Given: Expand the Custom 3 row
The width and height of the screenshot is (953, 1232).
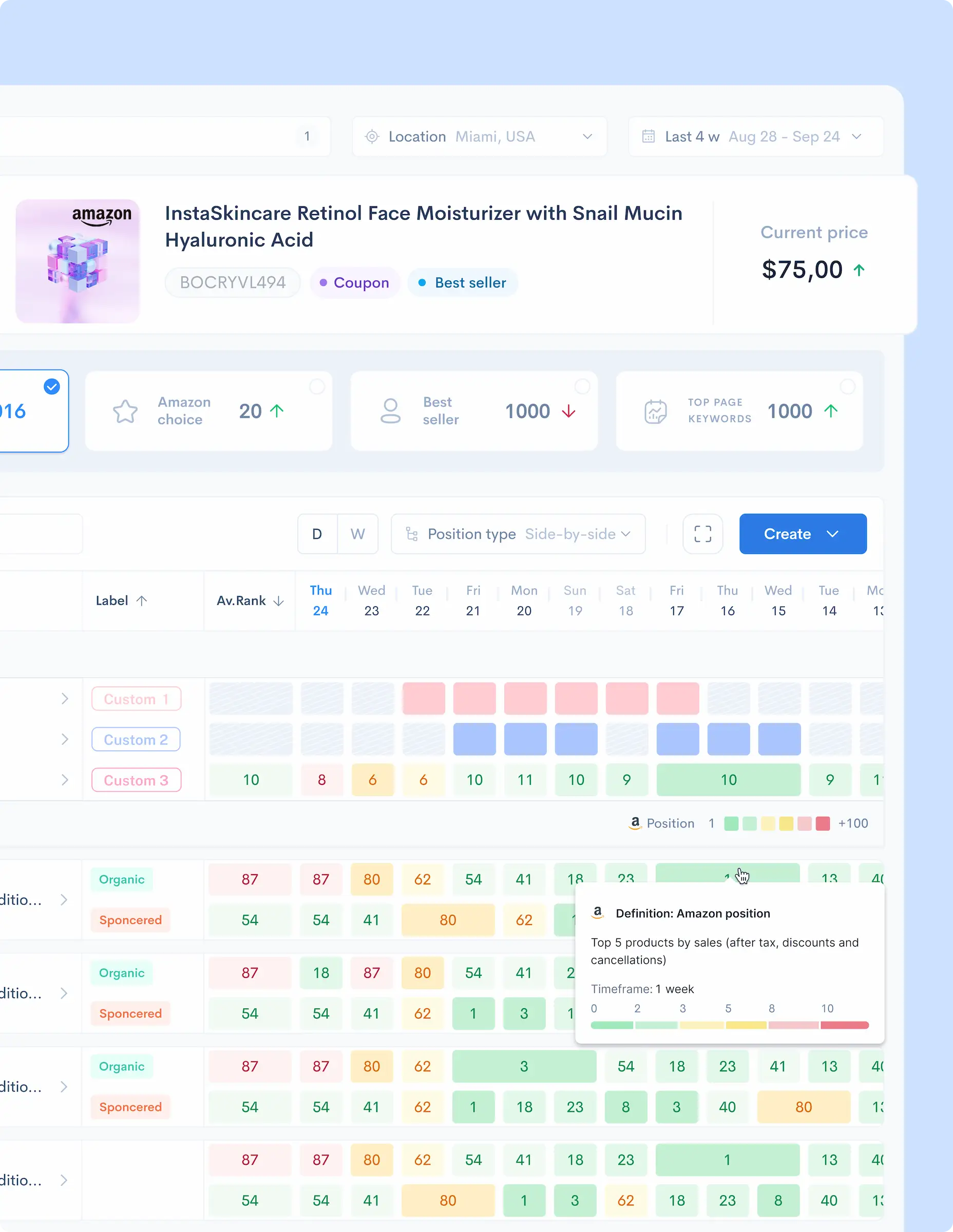Looking at the screenshot, I should (65, 780).
